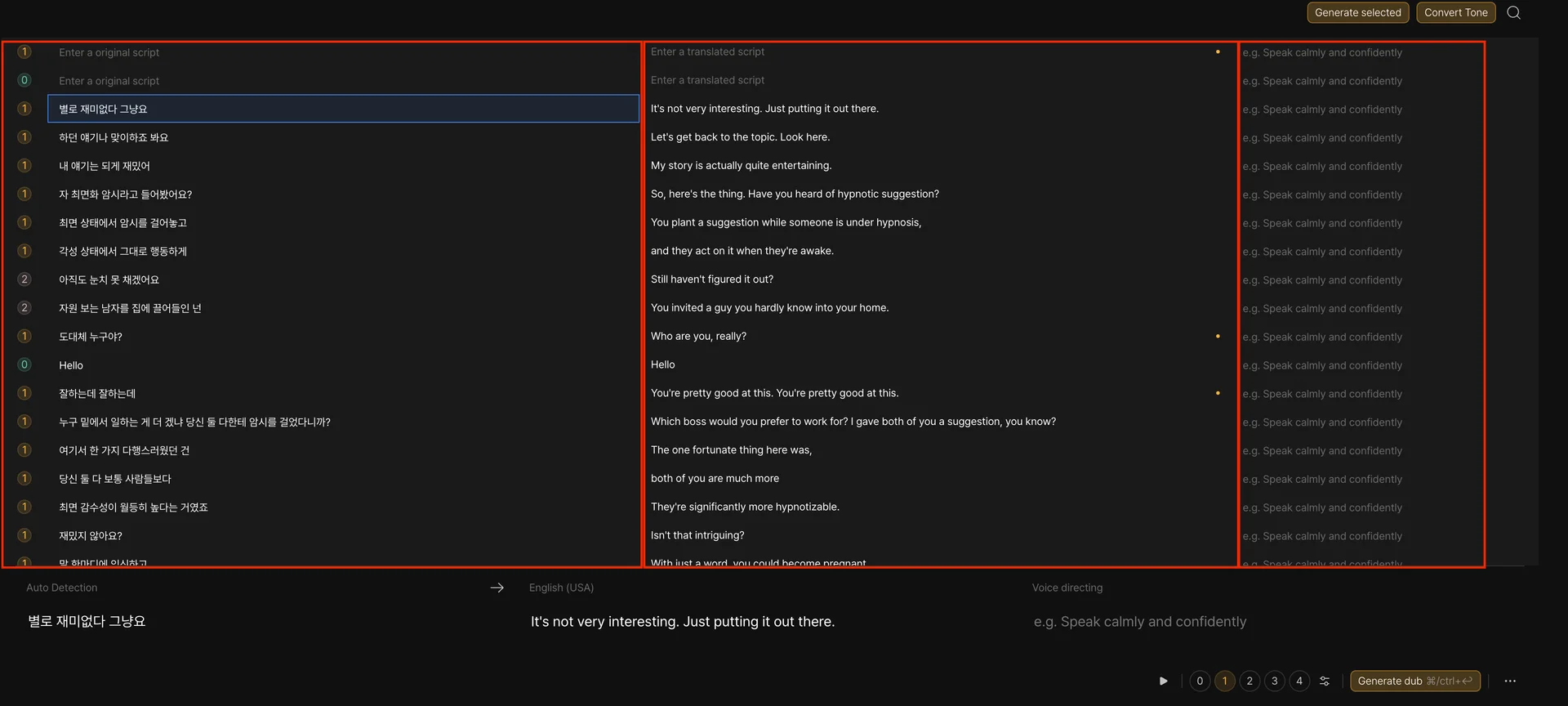Select speaker 4 in the bottom bar
The image size is (1568, 706).
1299,681
